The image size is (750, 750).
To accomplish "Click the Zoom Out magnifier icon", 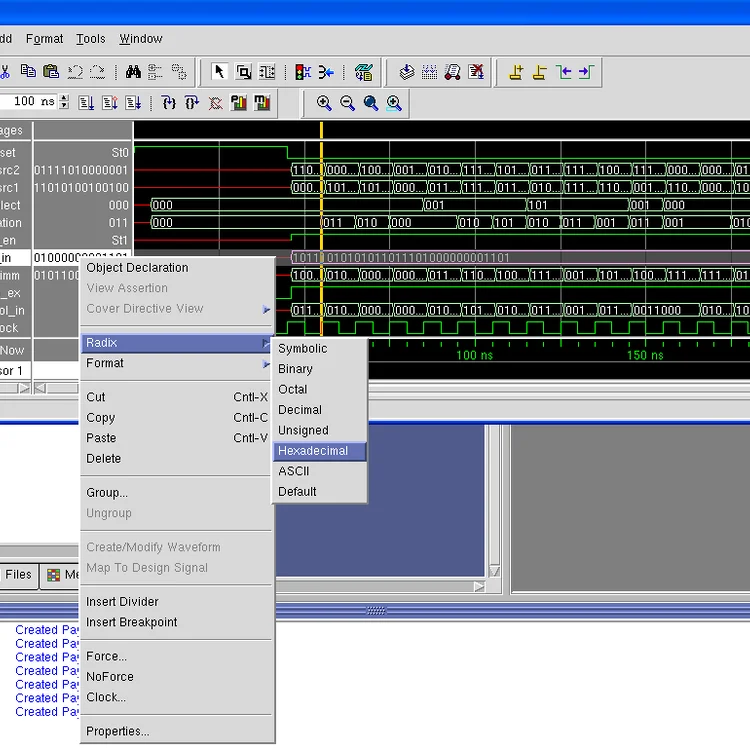I will (347, 103).
